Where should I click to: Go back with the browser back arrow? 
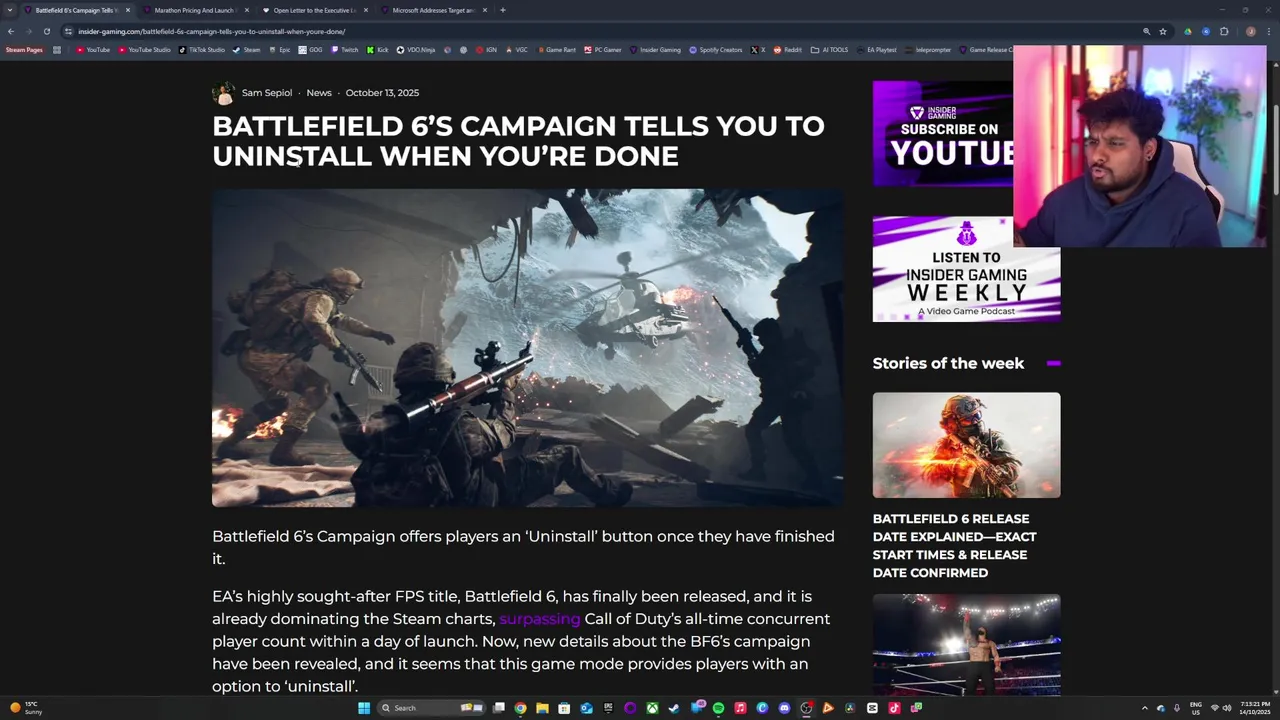tap(11, 31)
